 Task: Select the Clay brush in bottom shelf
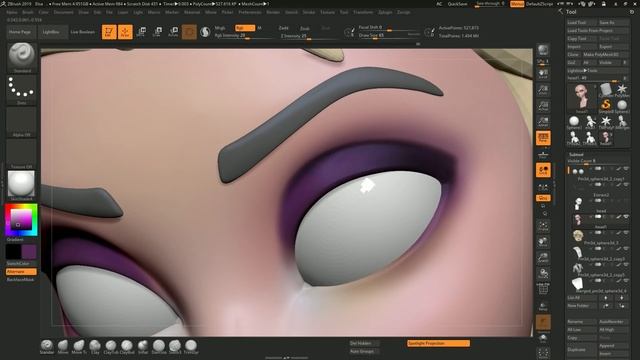[95, 347]
